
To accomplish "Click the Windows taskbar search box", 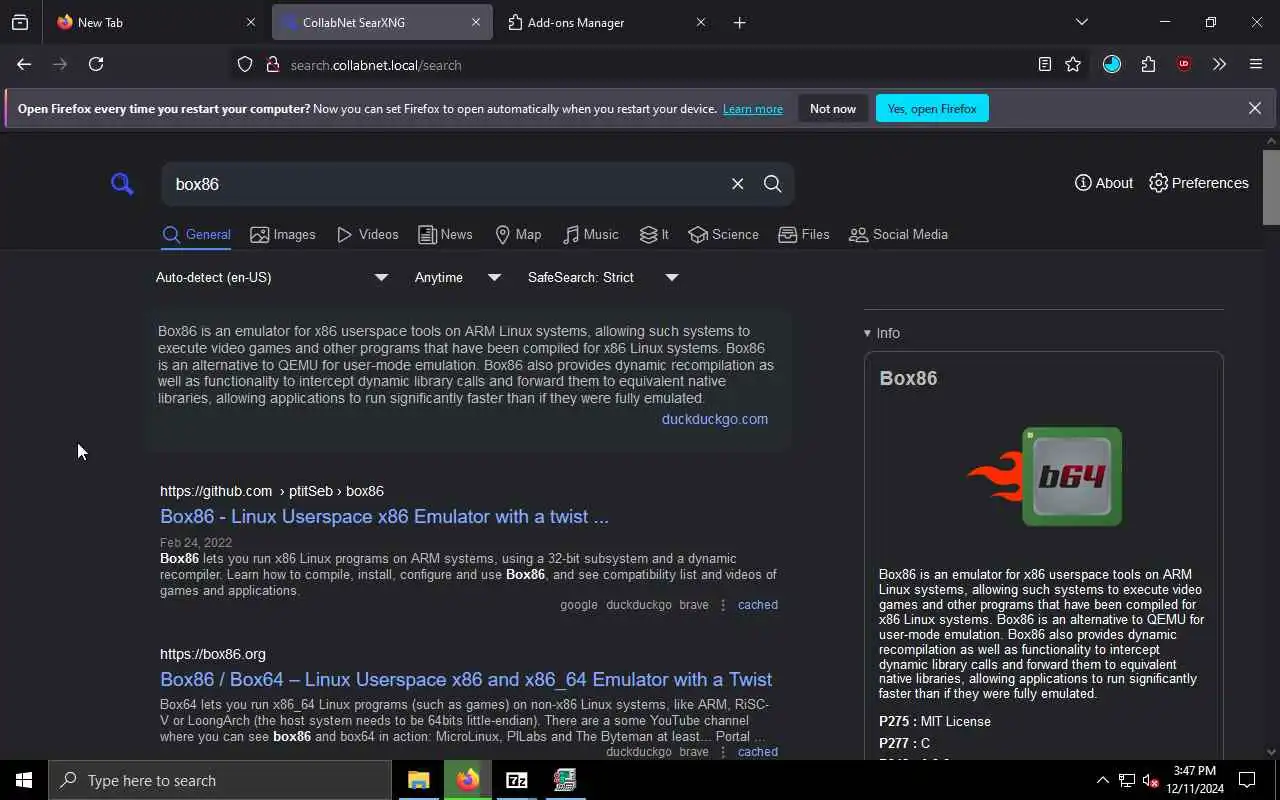I will (x=220, y=780).
